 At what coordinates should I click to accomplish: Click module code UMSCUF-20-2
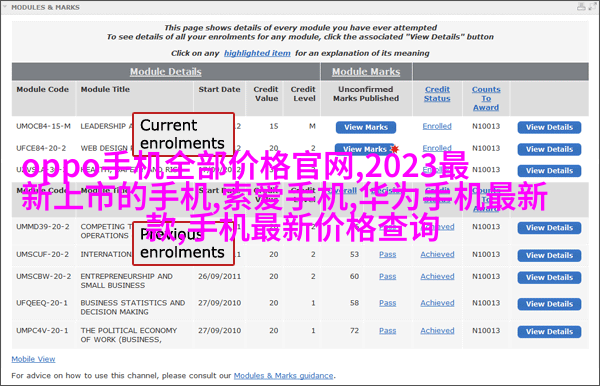(x=42, y=254)
